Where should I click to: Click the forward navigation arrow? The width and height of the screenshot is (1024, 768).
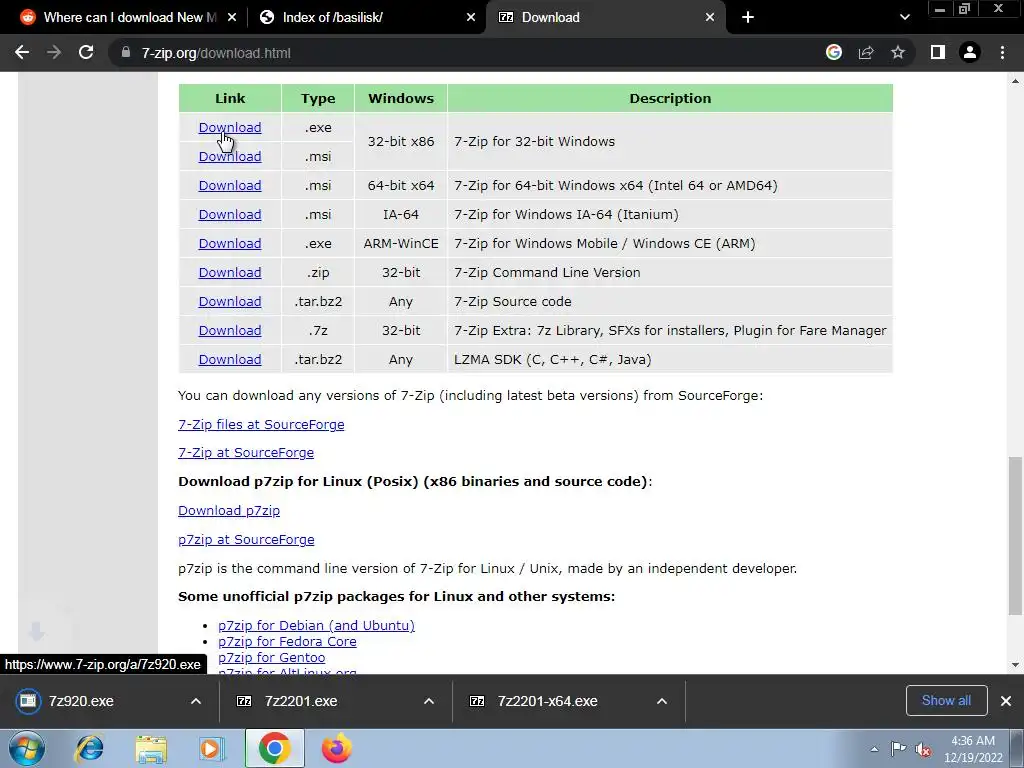tap(54, 53)
